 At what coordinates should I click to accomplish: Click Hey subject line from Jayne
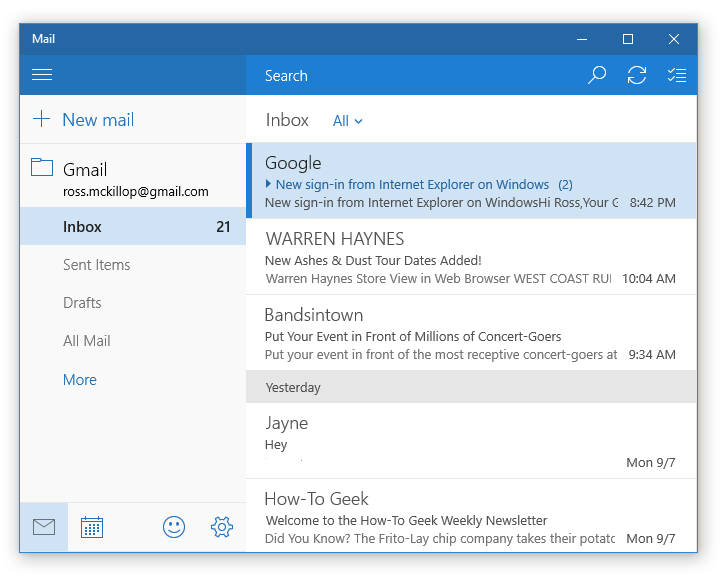[276, 445]
